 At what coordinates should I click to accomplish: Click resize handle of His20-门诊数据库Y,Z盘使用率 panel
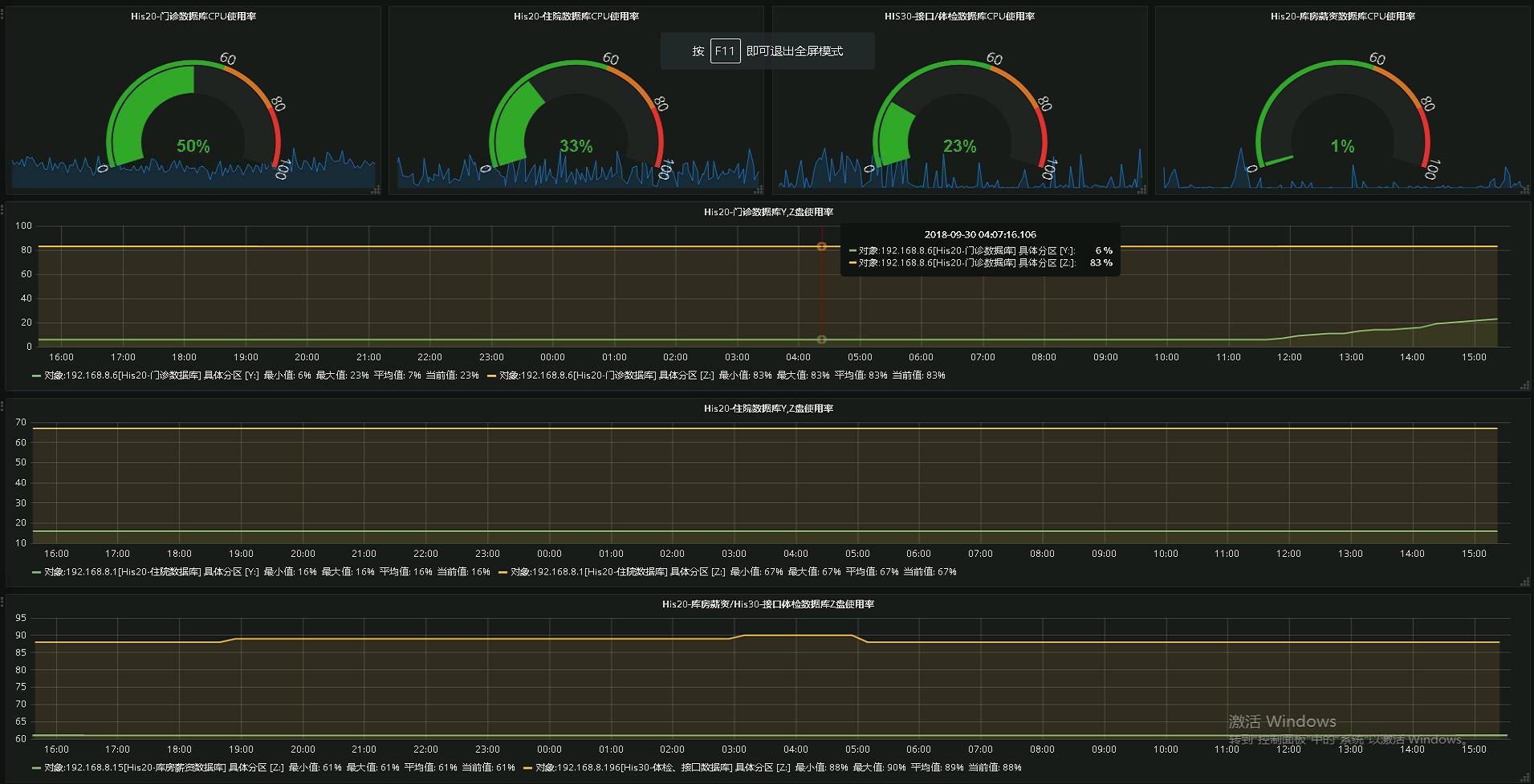coord(1525,386)
